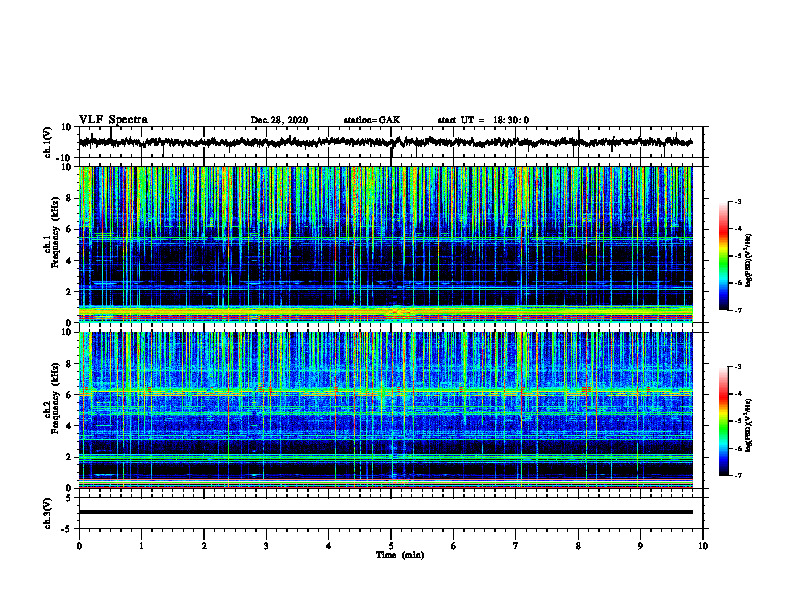Click the ch.1 spectrogram colorbar gradient

(723, 256)
